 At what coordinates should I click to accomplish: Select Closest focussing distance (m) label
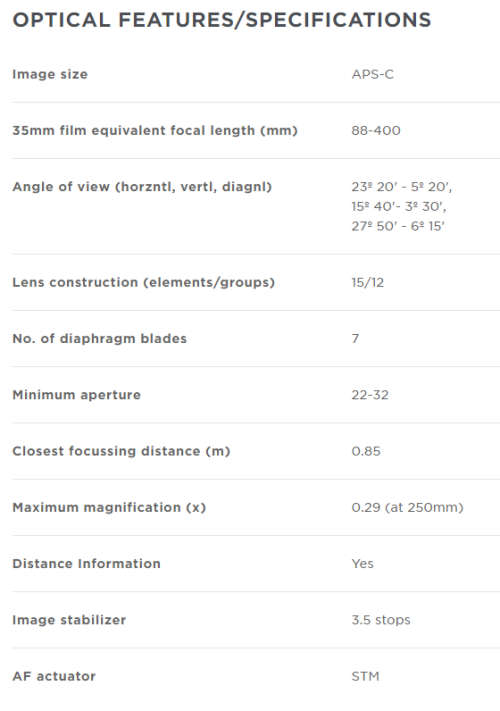121,451
